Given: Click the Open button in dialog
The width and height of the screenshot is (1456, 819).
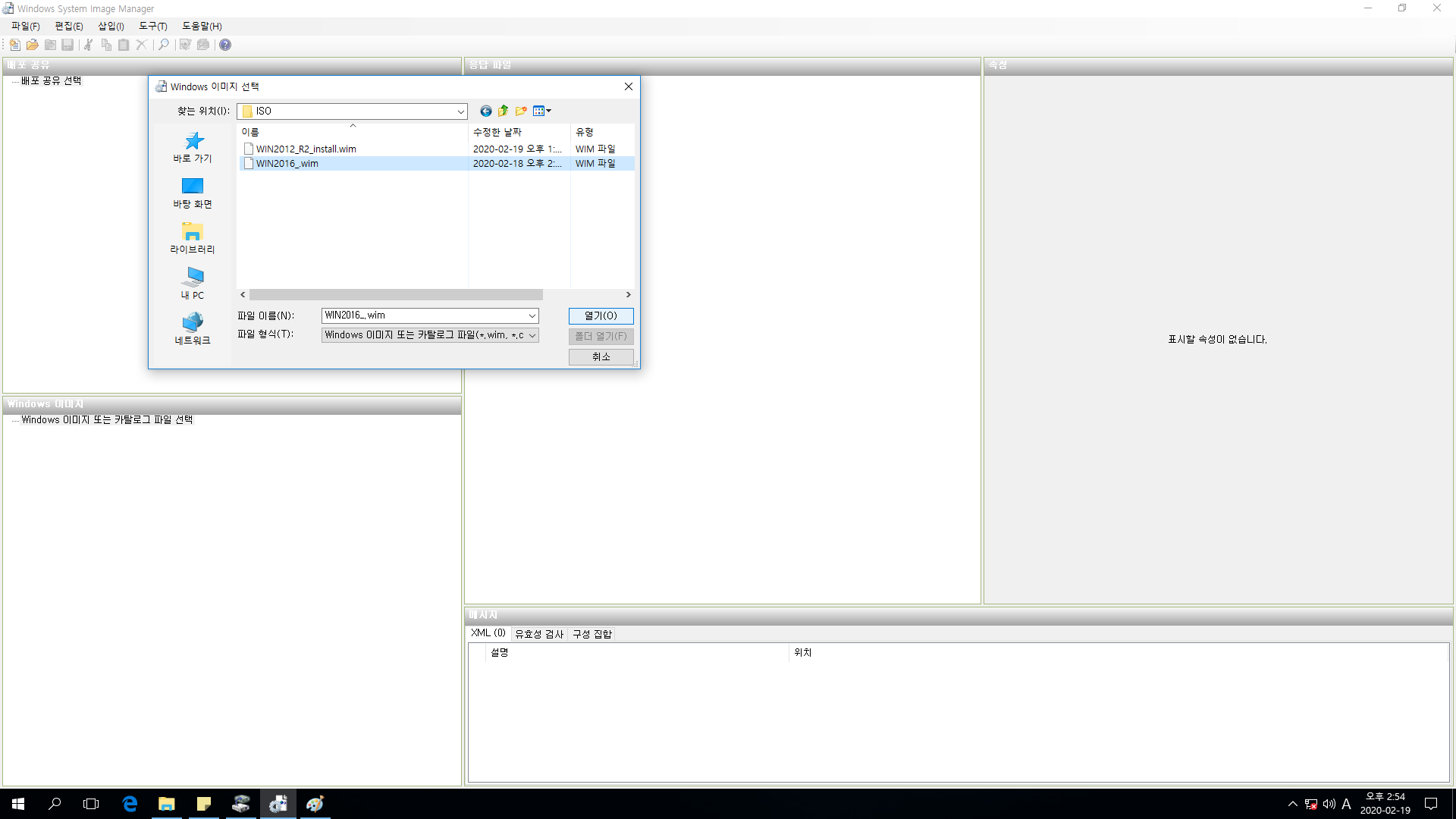Looking at the screenshot, I should (x=601, y=315).
